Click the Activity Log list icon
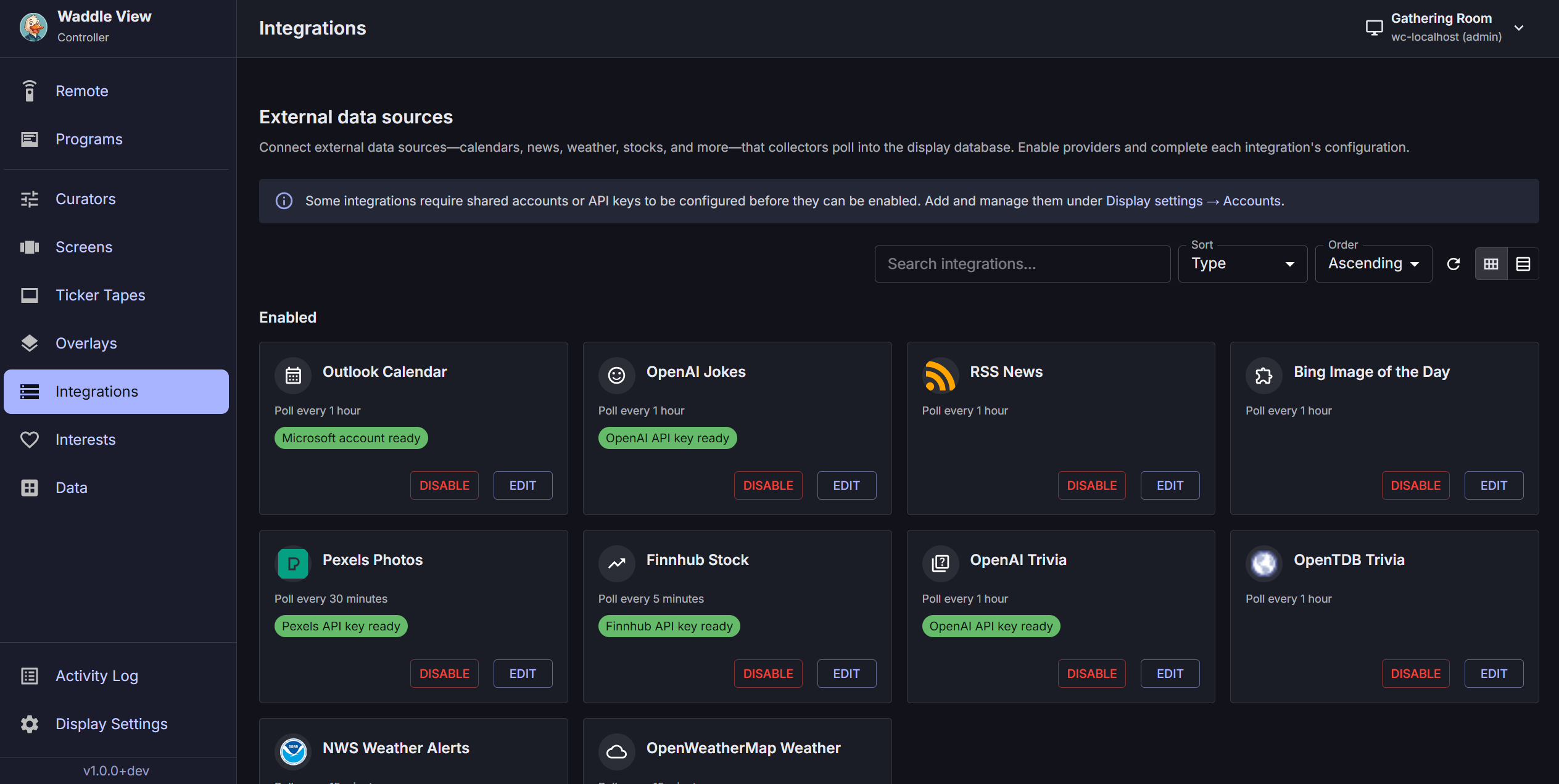This screenshot has width=1559, height=784. [29, 675]
